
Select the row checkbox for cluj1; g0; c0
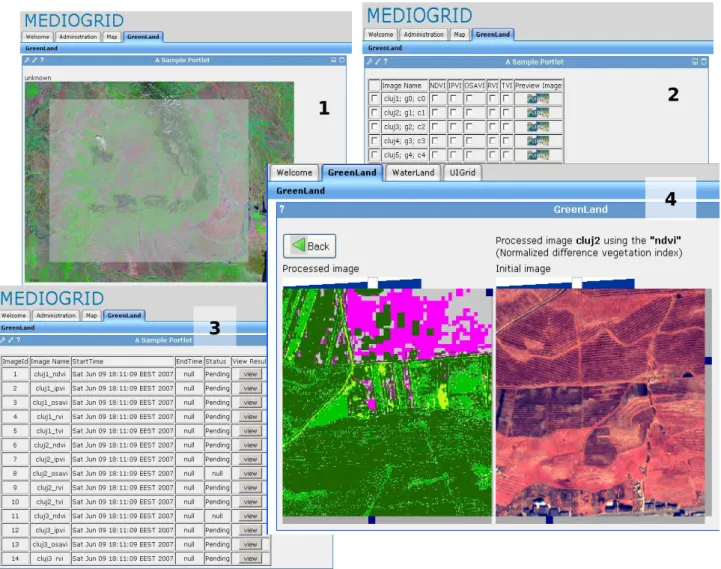(x=374, y=98)
